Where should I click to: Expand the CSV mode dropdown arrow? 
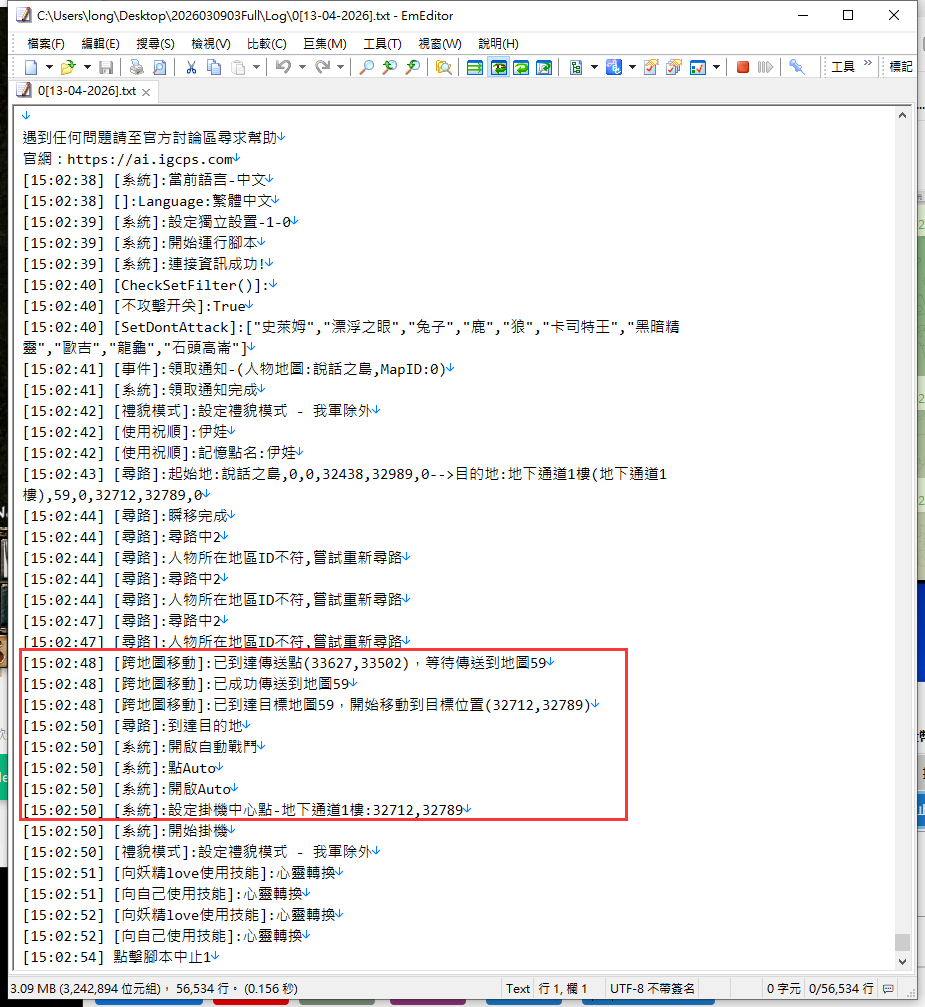(x=594, y=67)
